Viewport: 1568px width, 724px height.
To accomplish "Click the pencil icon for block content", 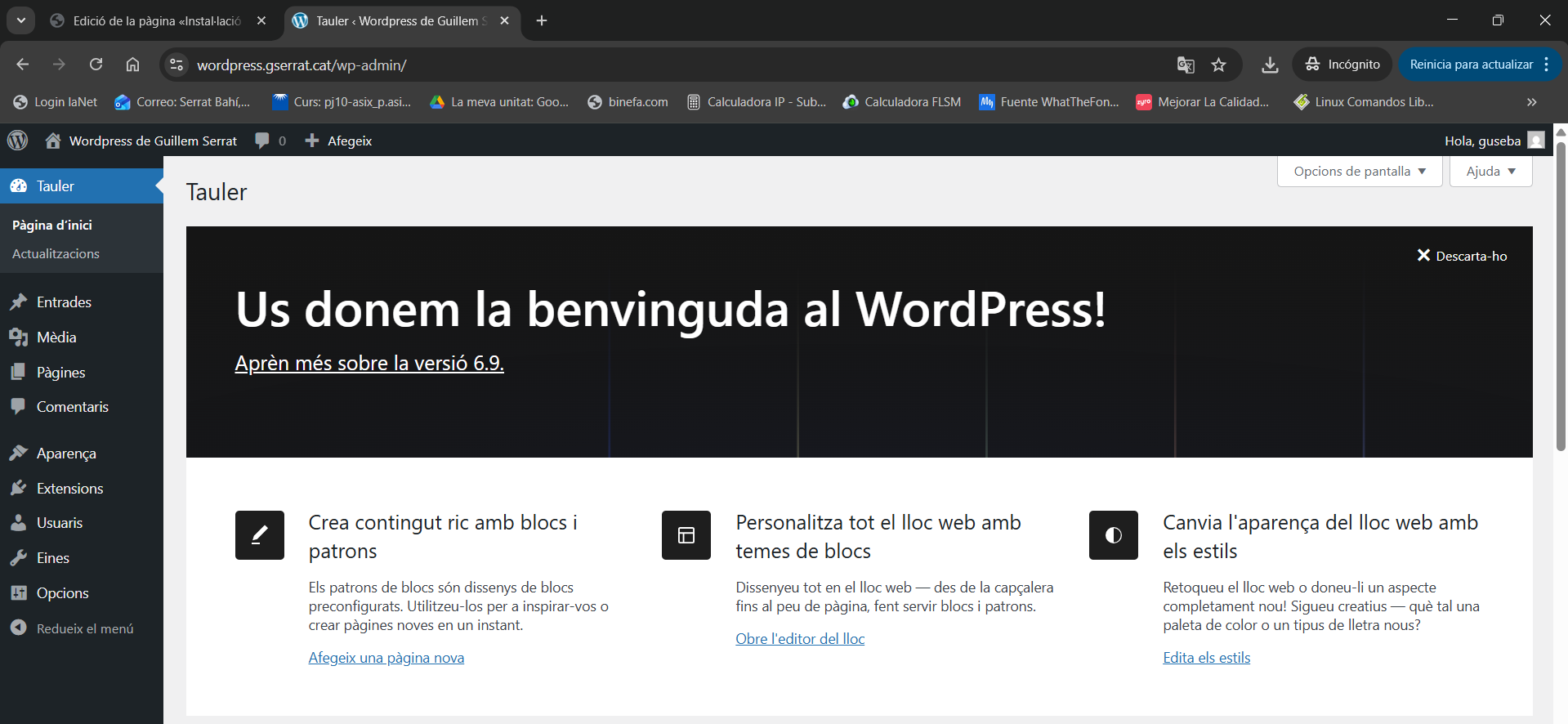I will 260,535.
